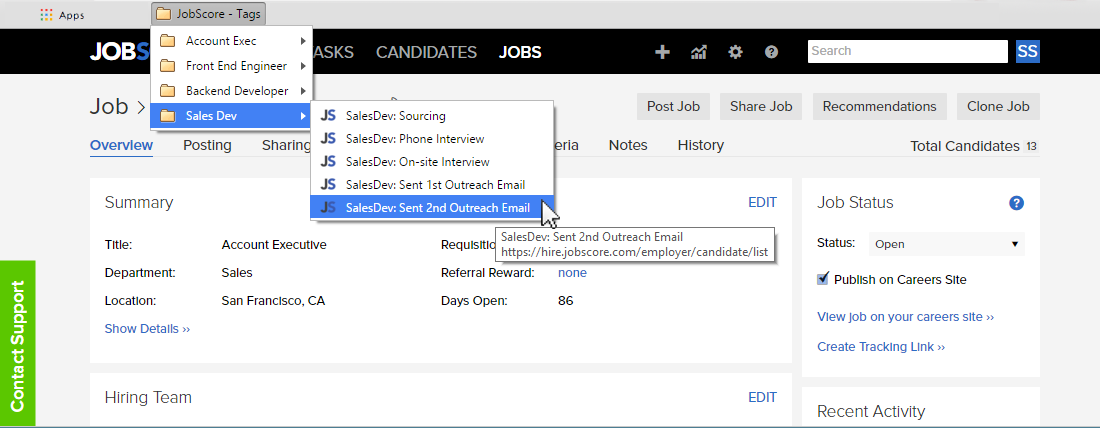The image size is (1100, 428).
Task: Open the reports chart icon in header
Action: click(x=699, y=51)
